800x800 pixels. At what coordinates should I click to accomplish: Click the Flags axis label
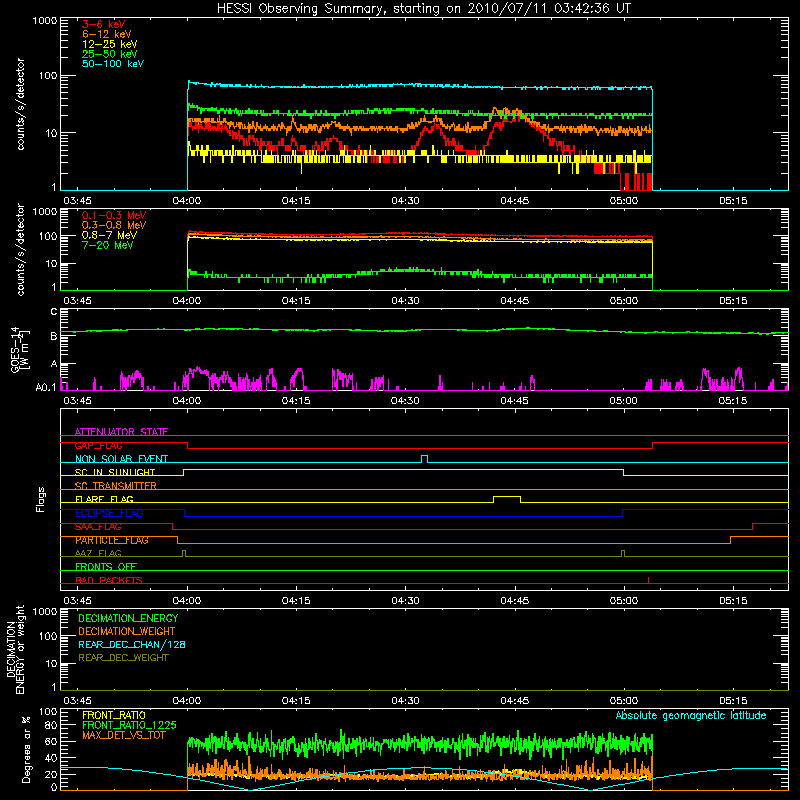[40, 499]
